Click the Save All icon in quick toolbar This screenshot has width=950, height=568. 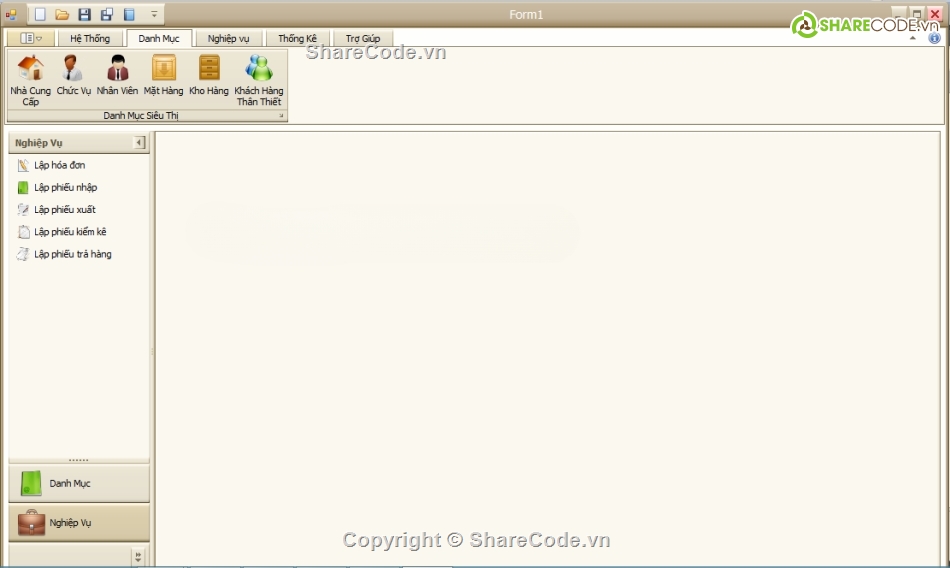107,15
